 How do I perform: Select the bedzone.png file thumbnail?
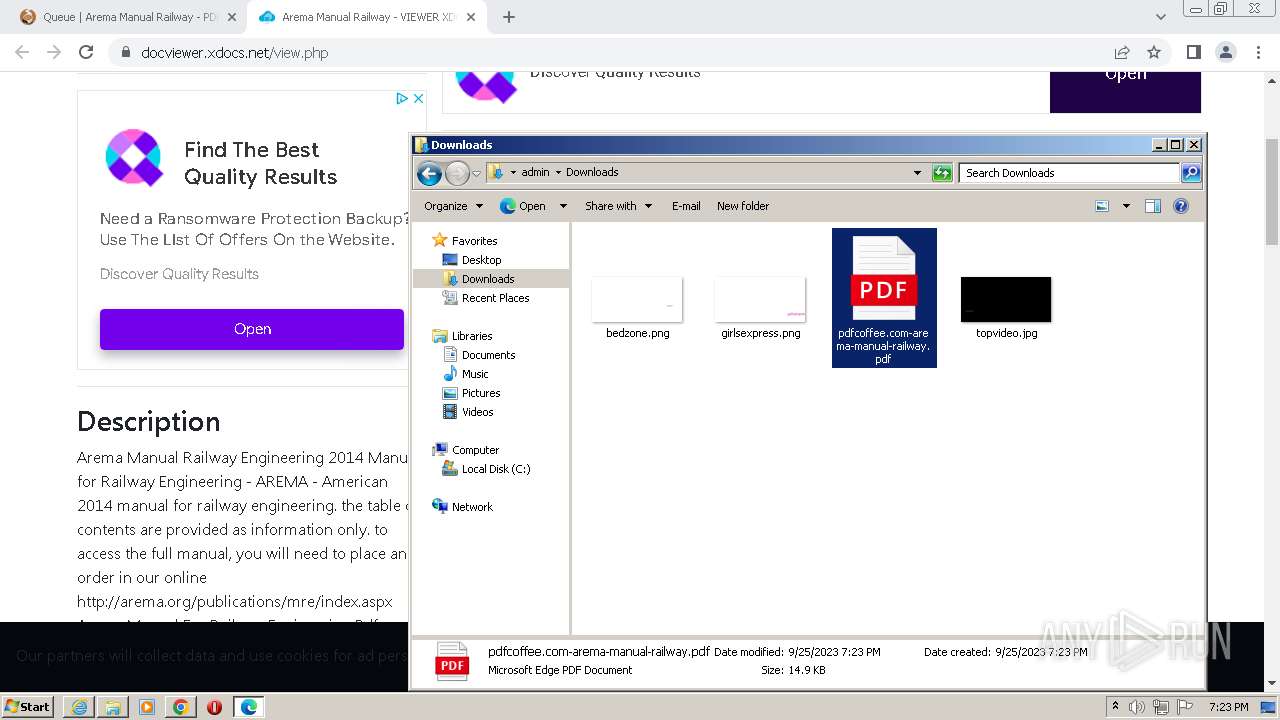pos(637,300)
